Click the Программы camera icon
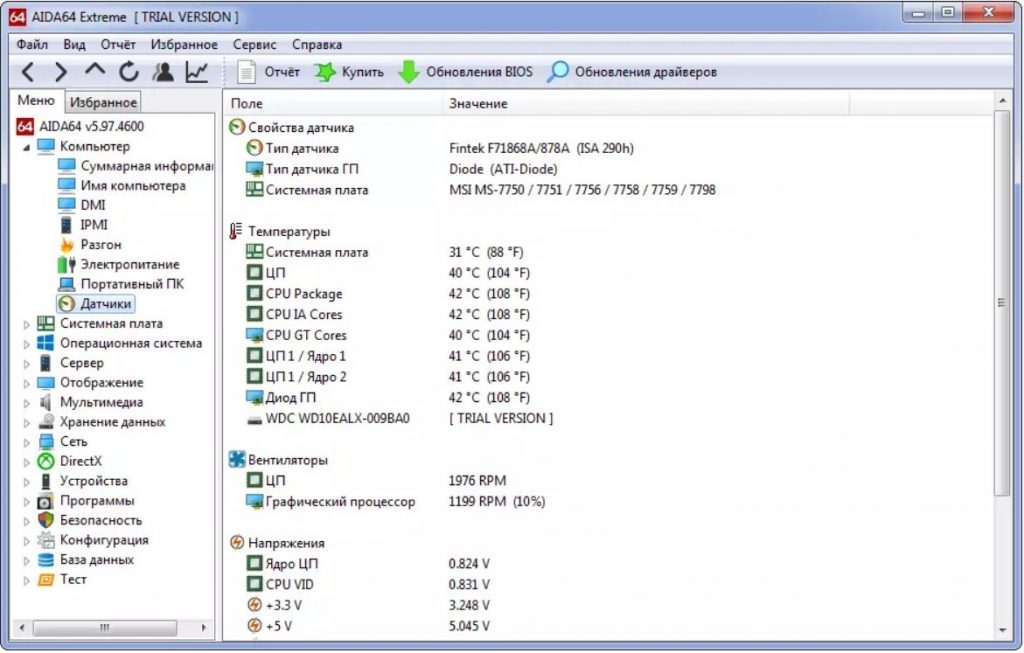 pyautogui.click(x=46, y=501)
